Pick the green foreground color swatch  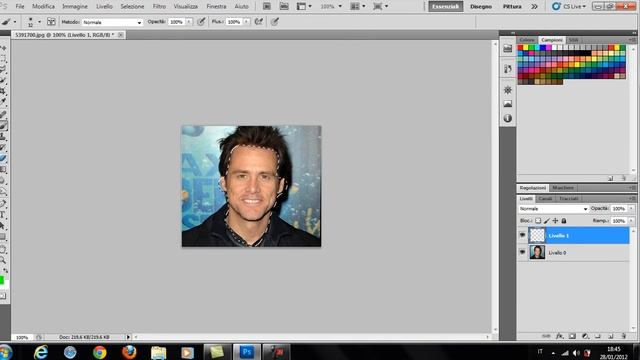point(2,280)
